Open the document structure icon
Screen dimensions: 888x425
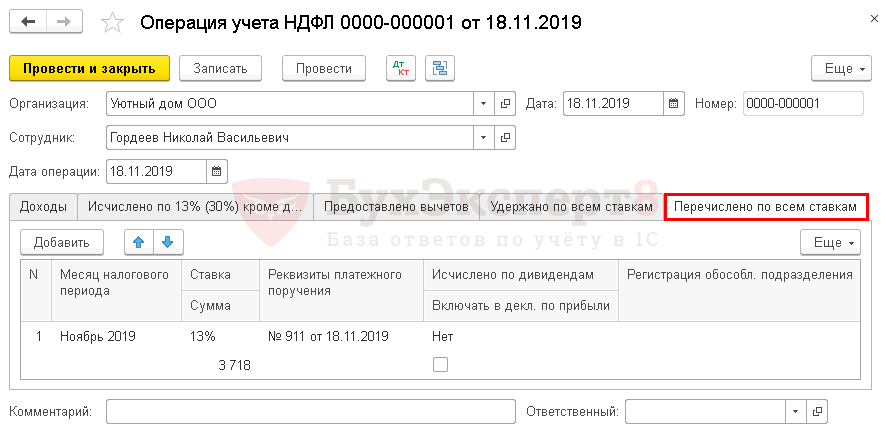pyautogui.click(x=439, y=69)
